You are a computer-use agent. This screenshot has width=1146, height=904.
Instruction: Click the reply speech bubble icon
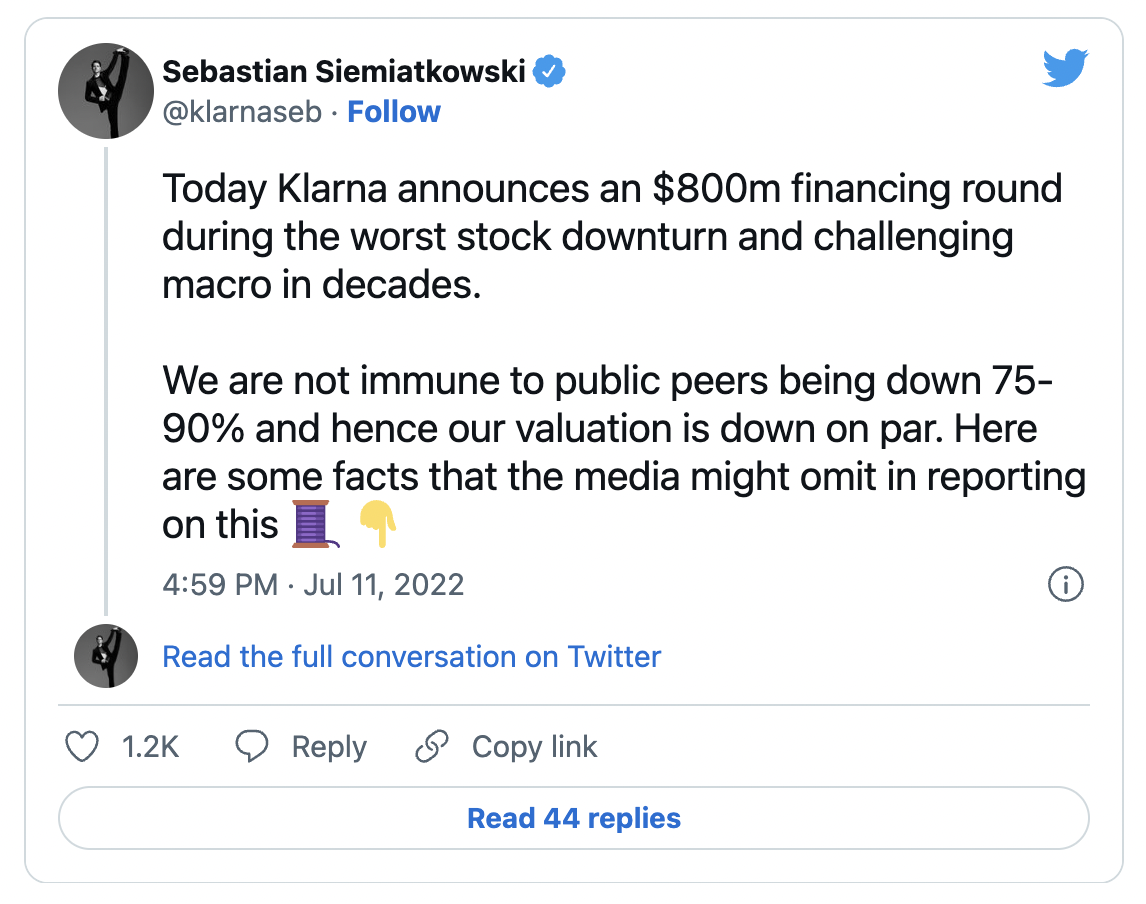pos(251,746)
